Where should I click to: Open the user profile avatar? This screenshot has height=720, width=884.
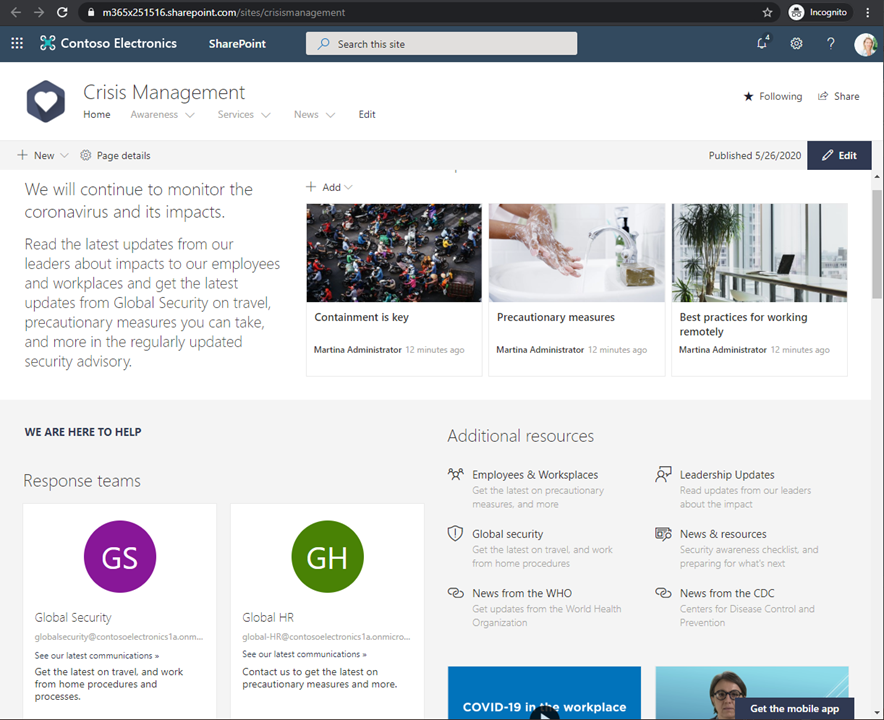(x=865, y=43)
